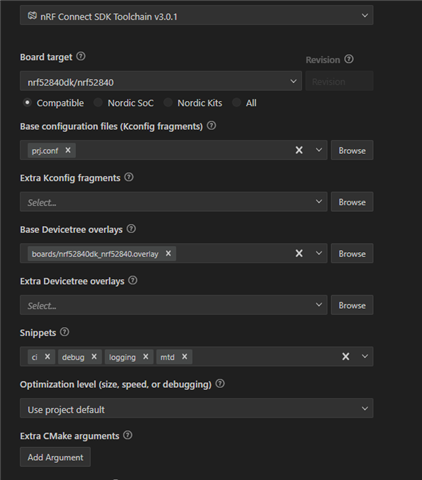Viewport: 422px width, 480px height.
Task: Remove the logging snippet tag
Action: click(x=146, y=357)
